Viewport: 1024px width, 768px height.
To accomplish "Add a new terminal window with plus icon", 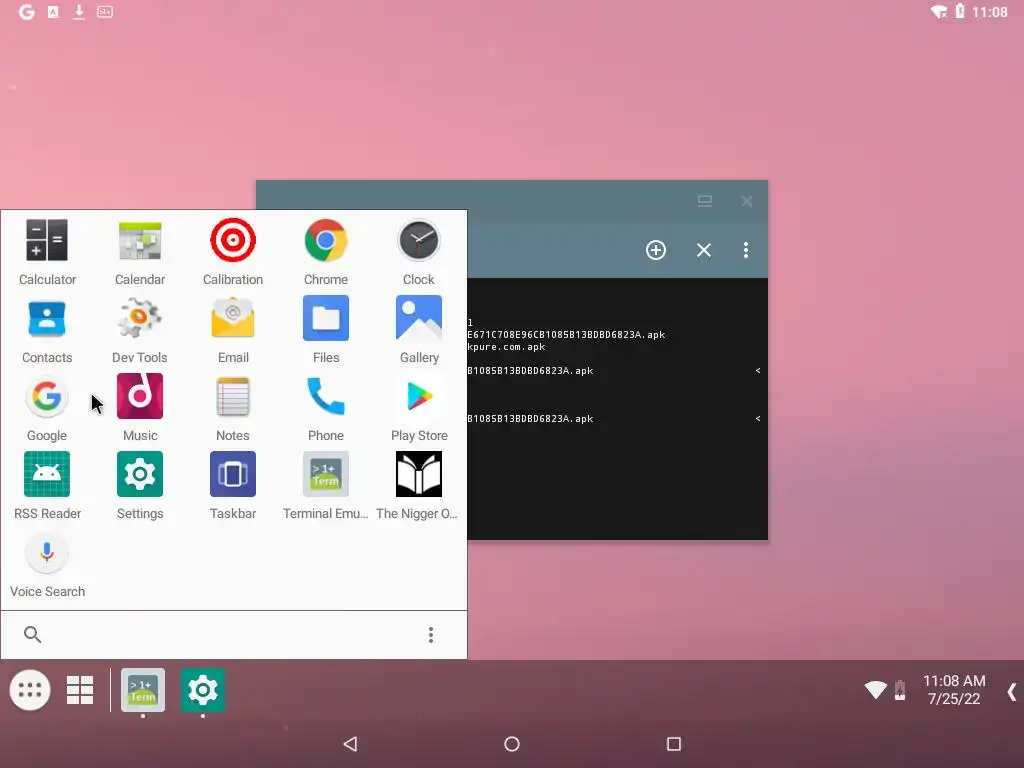I will coord(656,250).
